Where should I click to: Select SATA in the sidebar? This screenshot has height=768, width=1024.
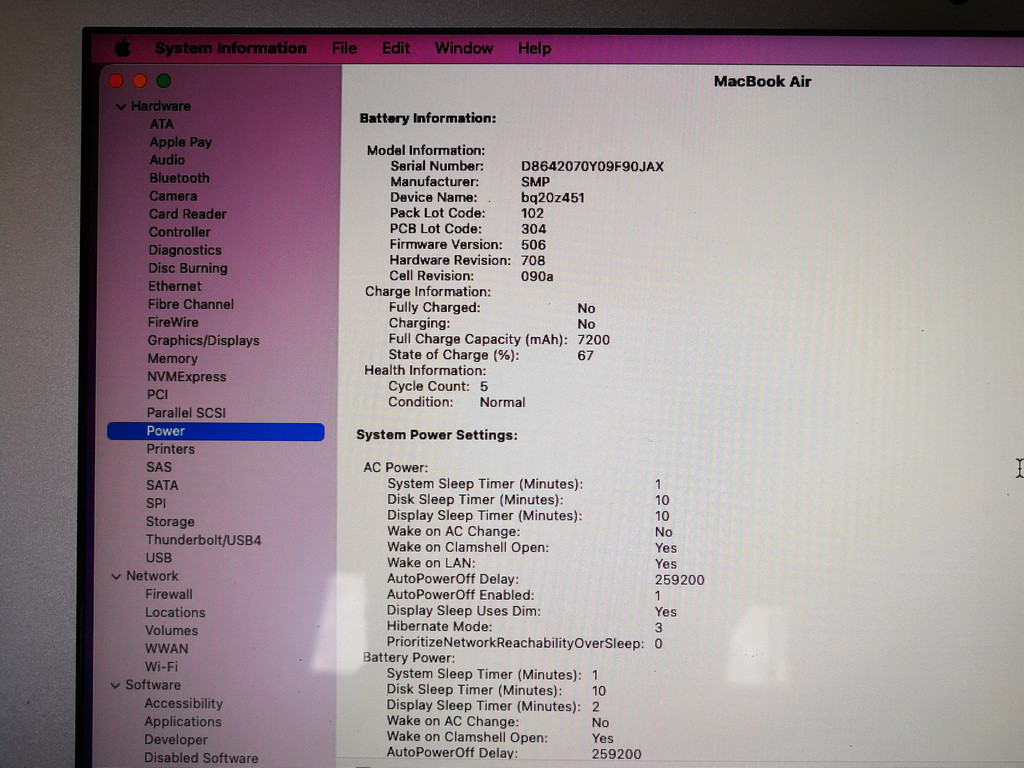pos(162,485)
